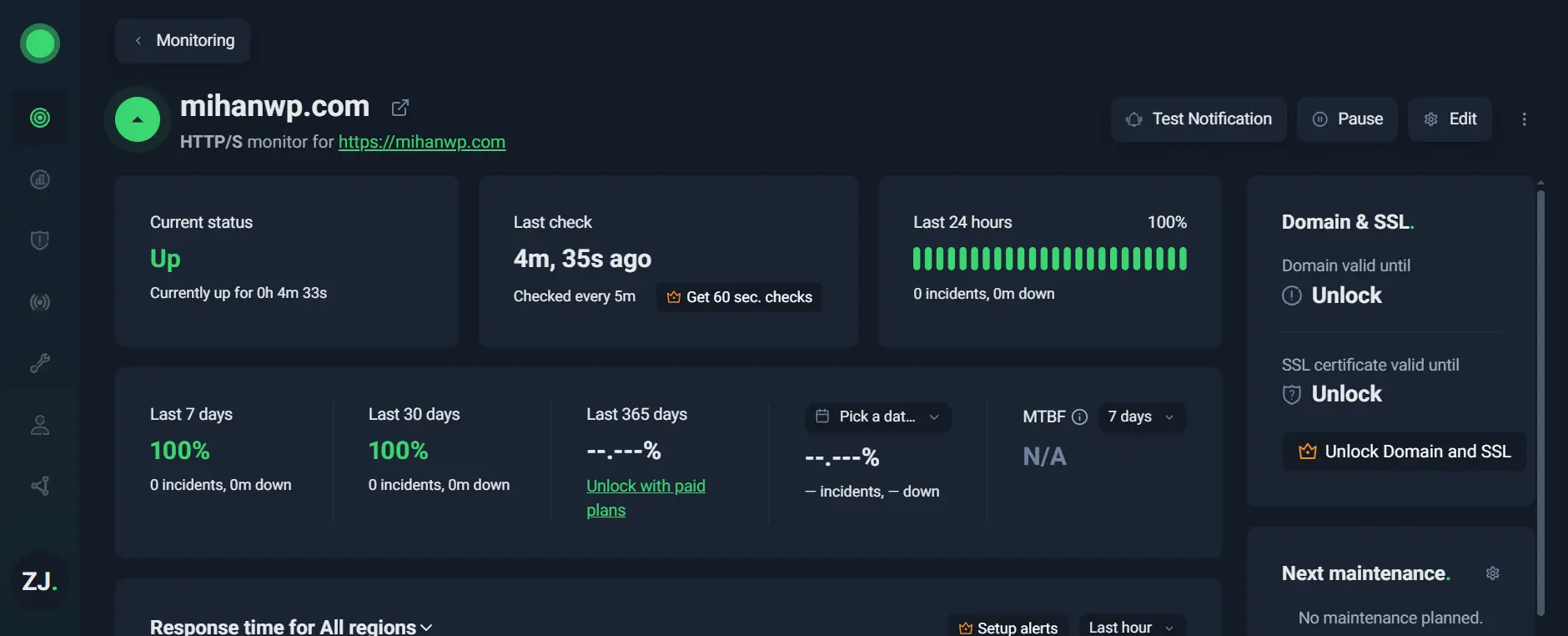Click 'No maintenance planned.' text
1568x636 pixels.
tap(1390, 618)
